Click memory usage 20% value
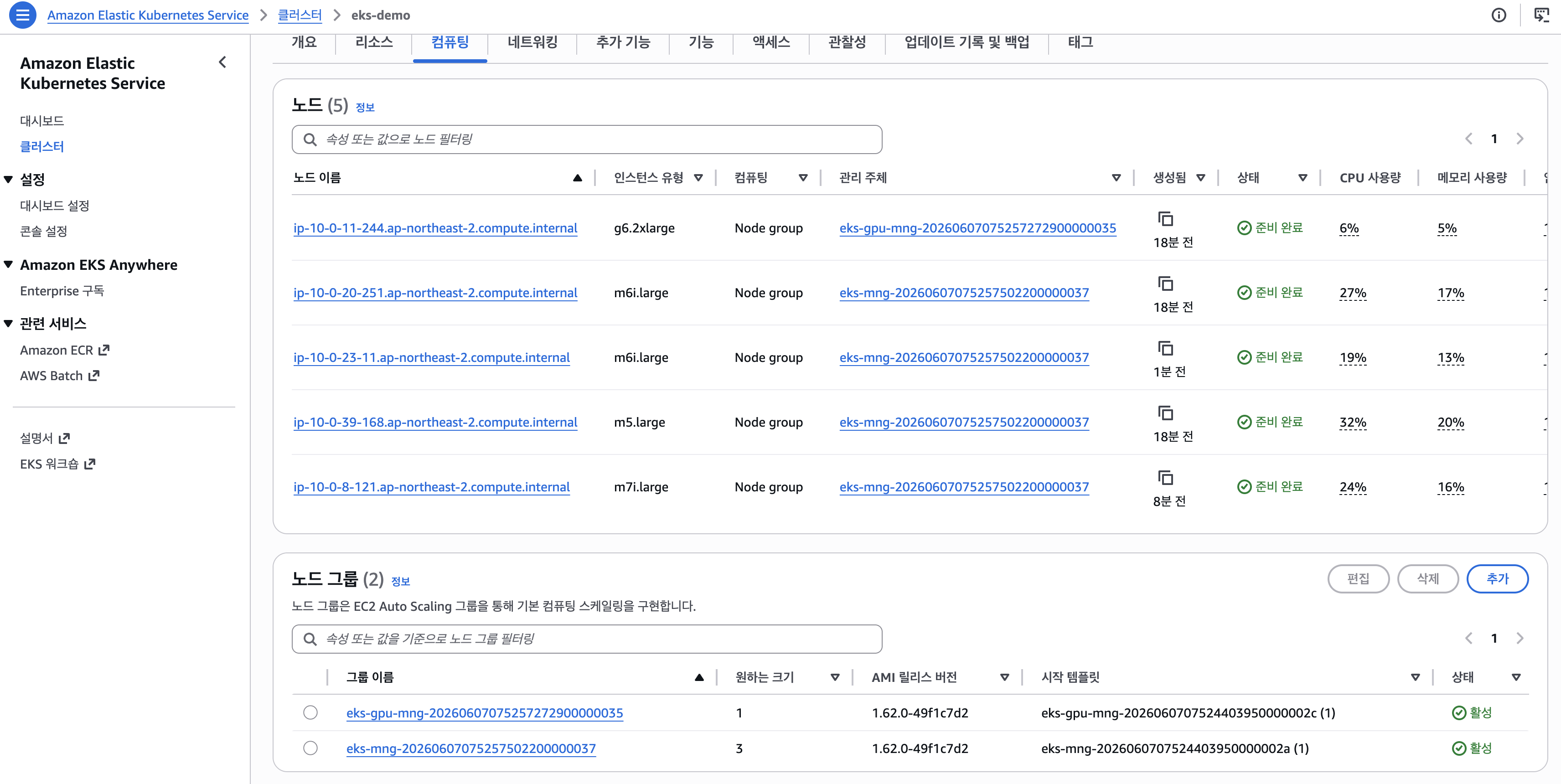The width and height of the screenshot is (1561, 784). tap(1451, 422)
